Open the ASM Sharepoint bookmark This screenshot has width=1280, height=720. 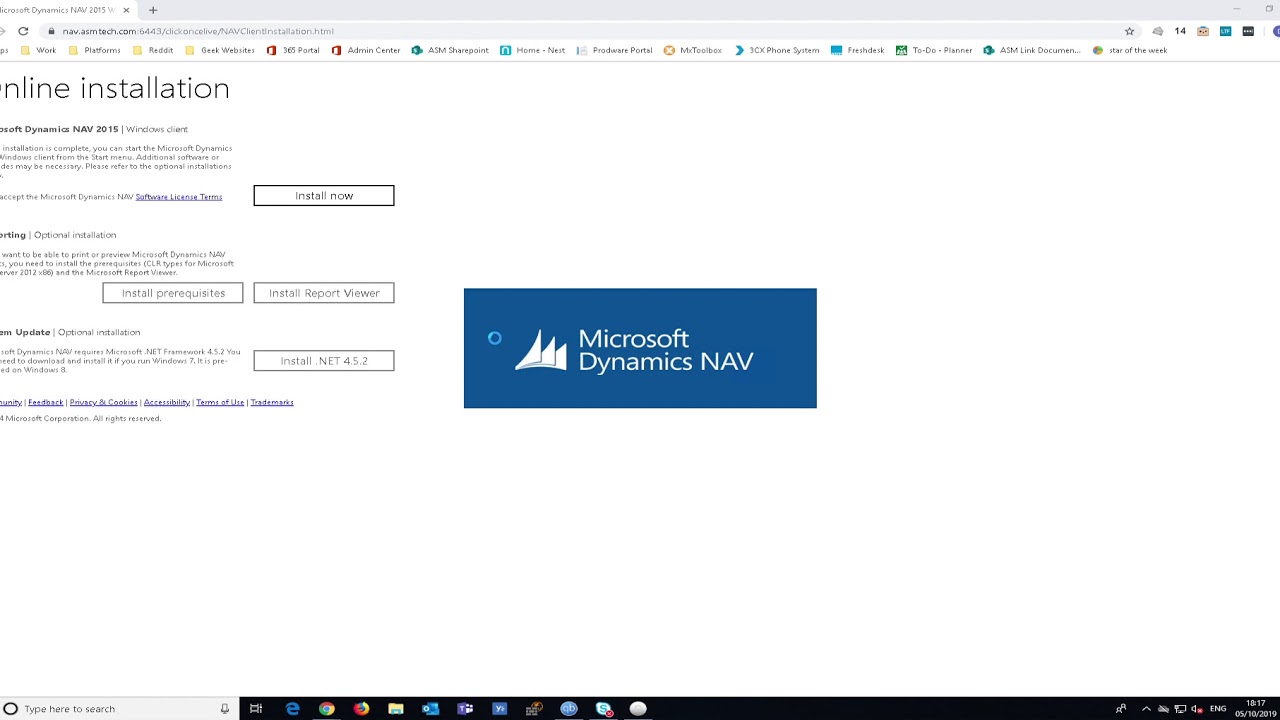(x=450, y=50)
